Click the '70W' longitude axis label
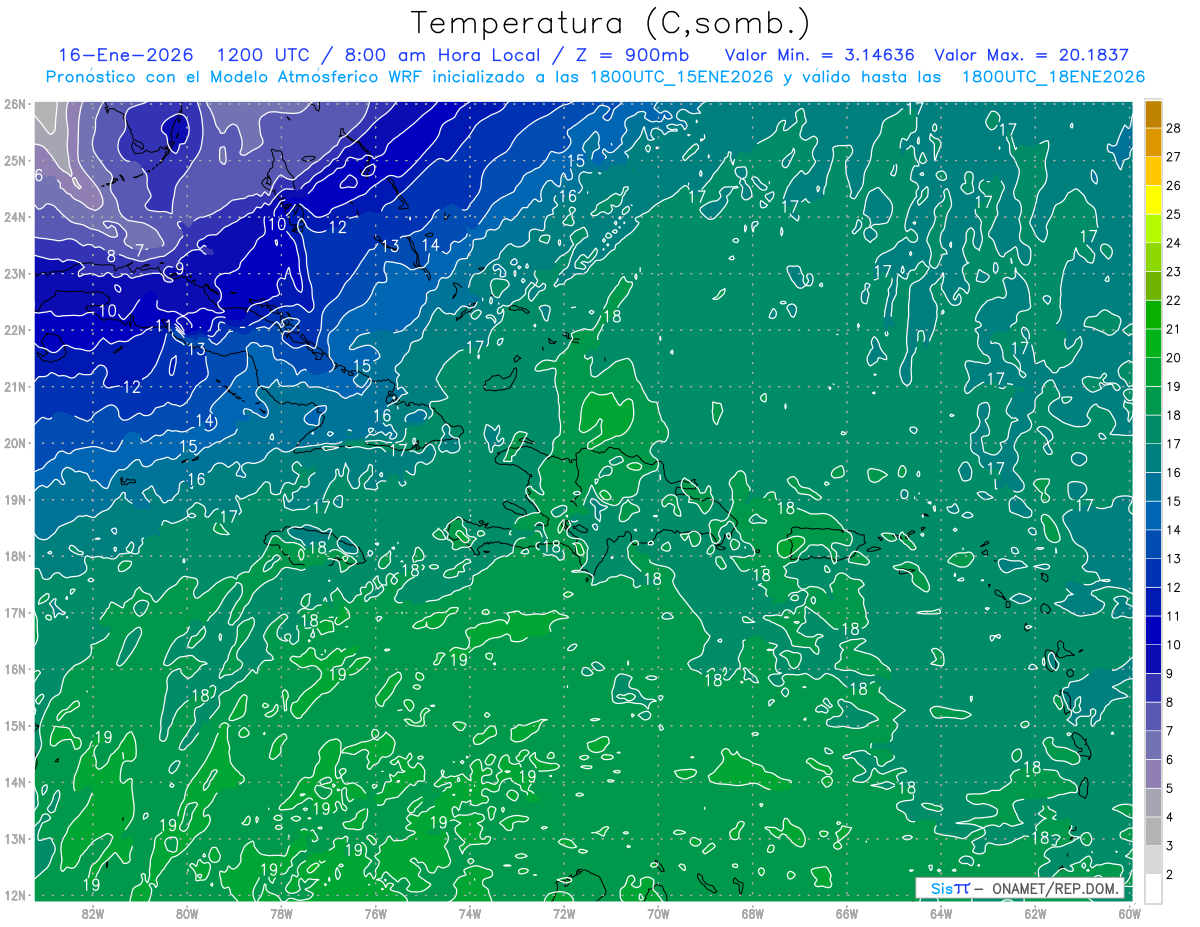 (658, 913)
